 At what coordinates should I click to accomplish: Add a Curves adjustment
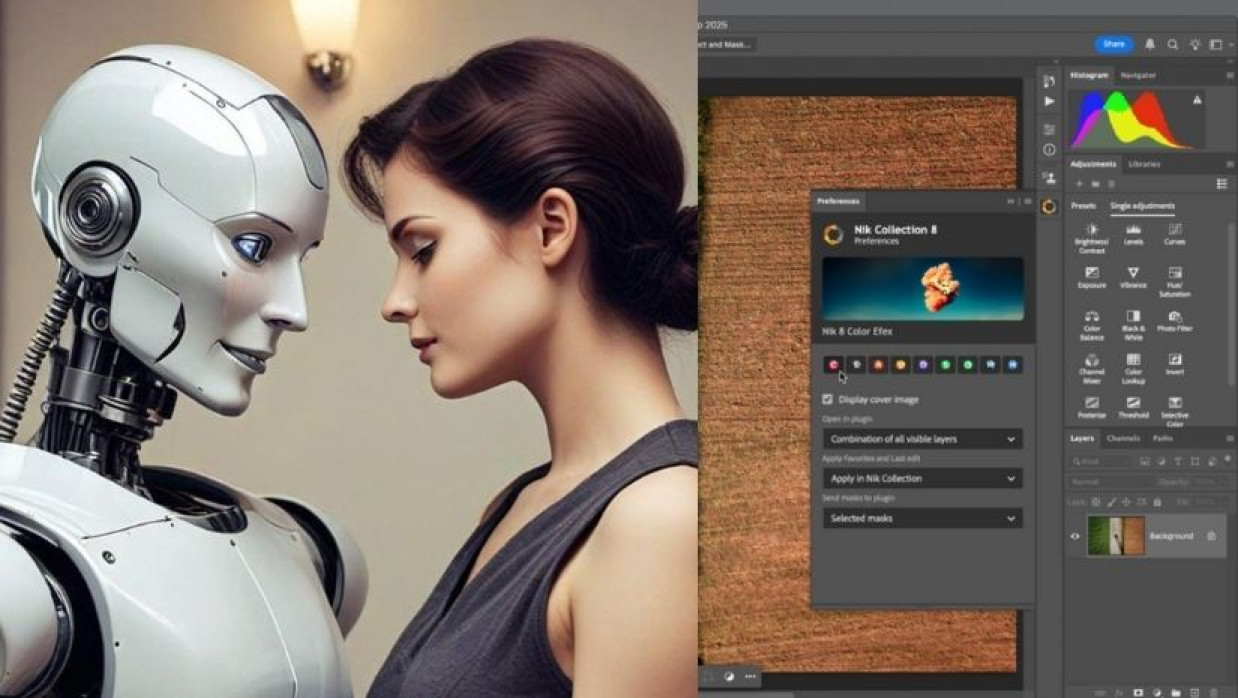[1174, 231]
